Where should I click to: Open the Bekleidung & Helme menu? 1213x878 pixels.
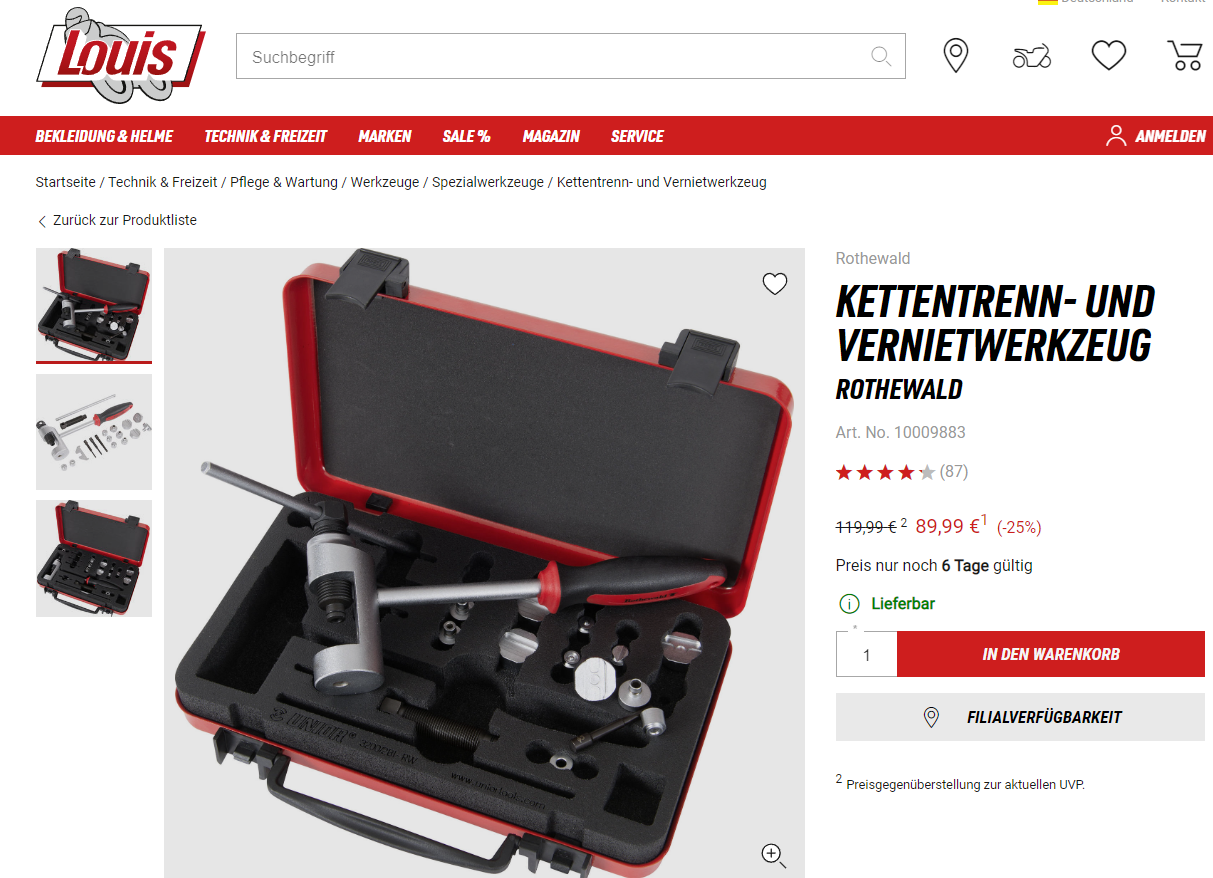104,136
